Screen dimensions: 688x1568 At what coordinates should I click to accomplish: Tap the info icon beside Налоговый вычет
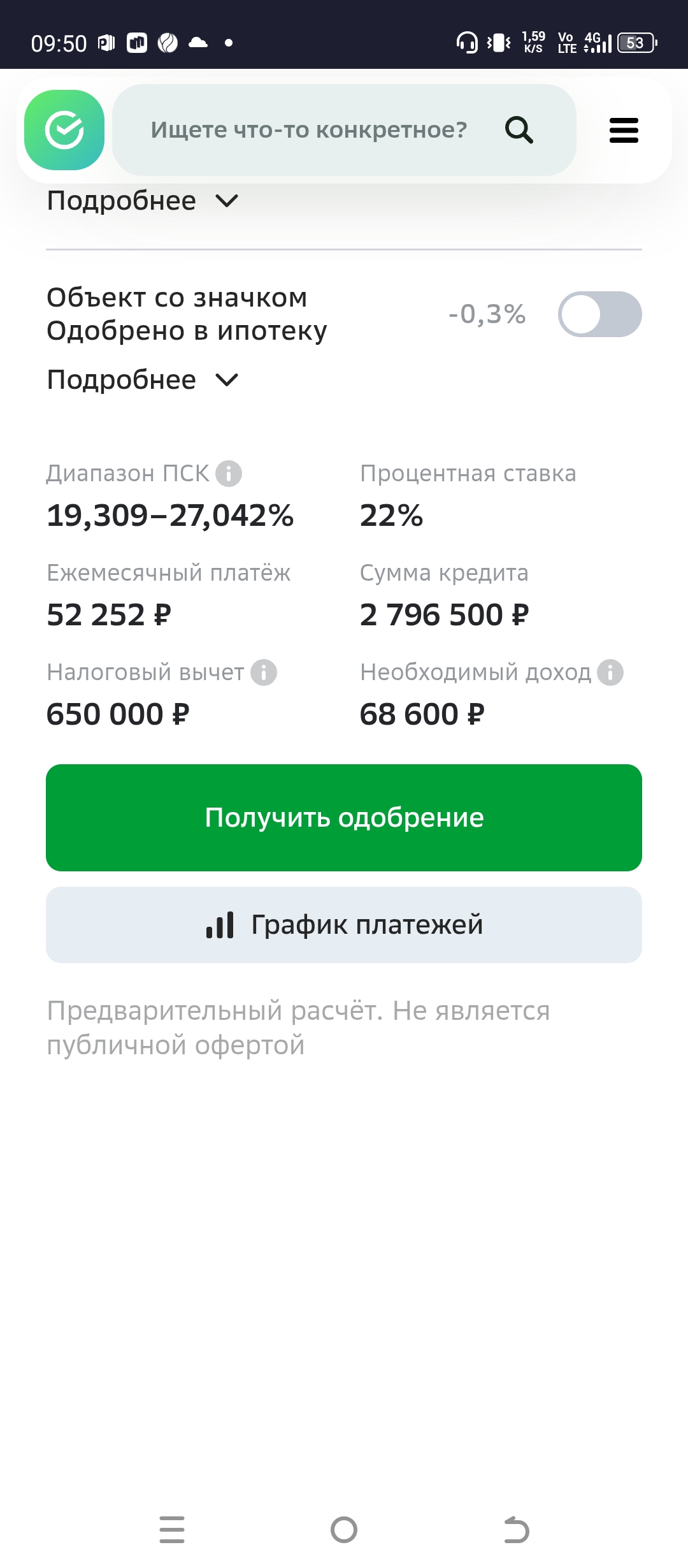tap(264, 672)
